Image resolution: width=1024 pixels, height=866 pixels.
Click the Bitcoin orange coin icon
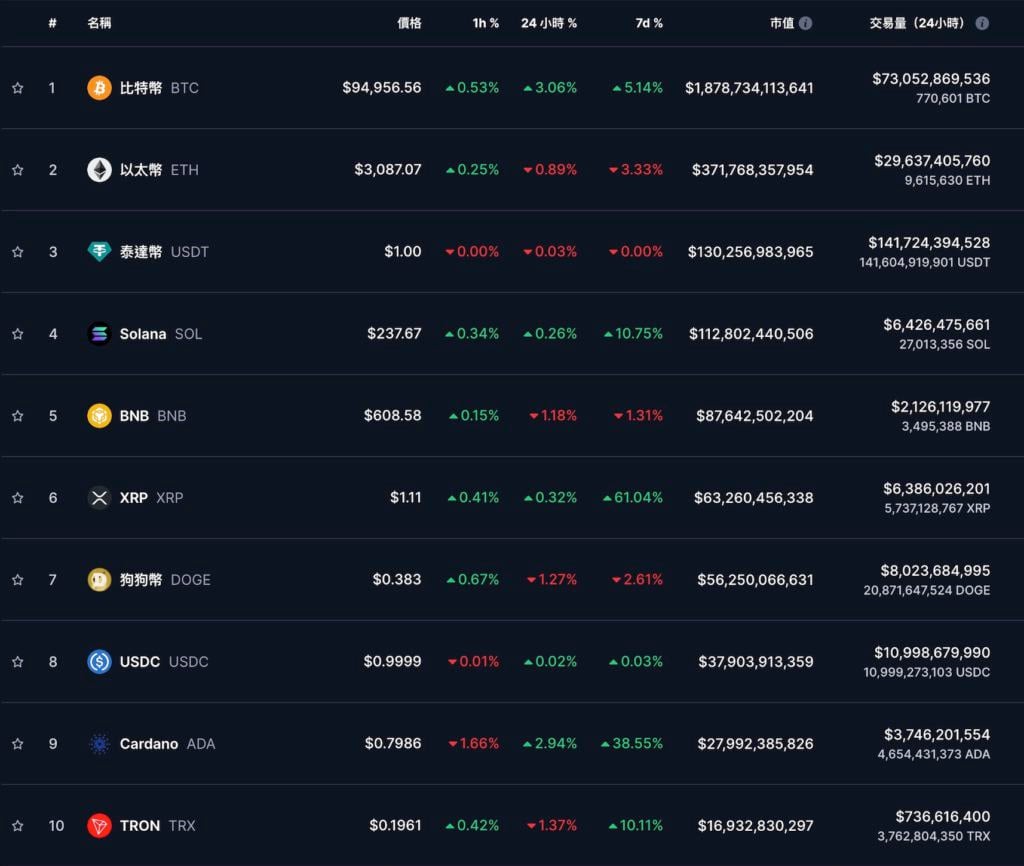(99, 88)
